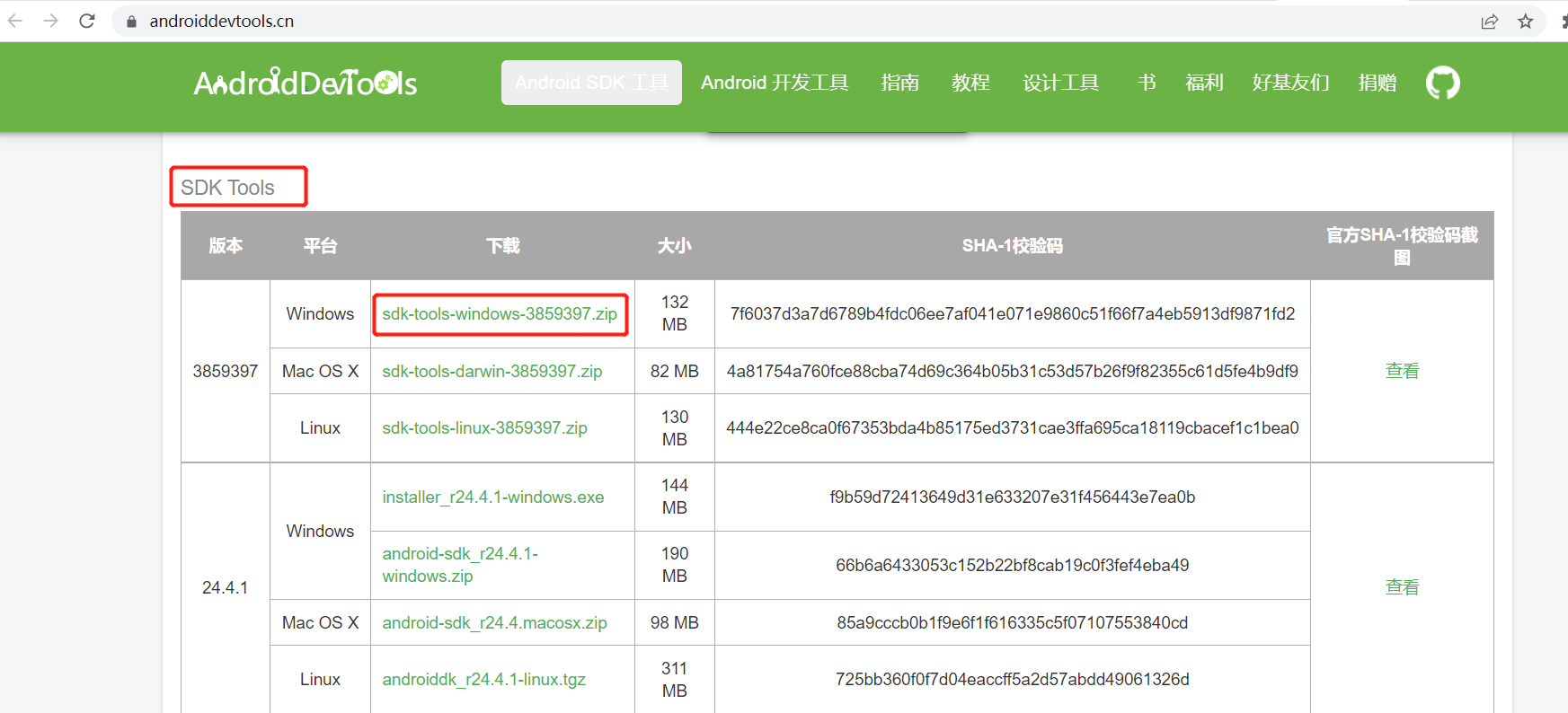Click the 130 MB size cell
Image resolution: width=1568 pixels, height=713 pixels.
tap(675, 428)
